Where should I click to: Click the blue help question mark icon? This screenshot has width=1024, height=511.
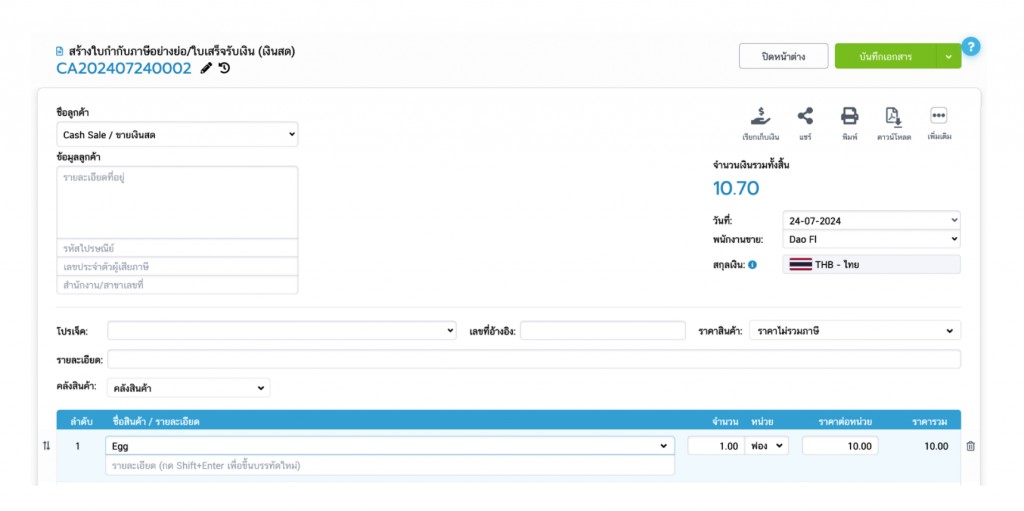(x=970, y=46)
